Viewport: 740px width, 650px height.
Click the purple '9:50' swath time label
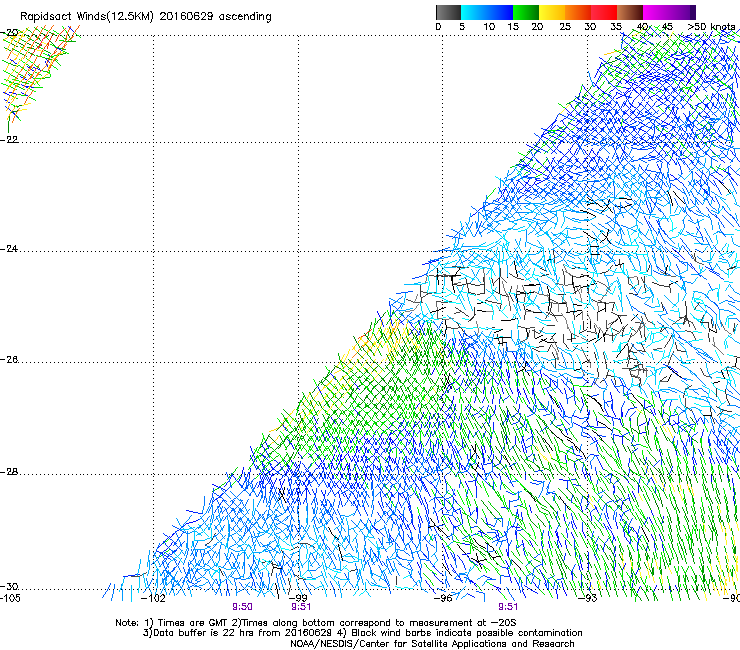[x=242, y=607]
